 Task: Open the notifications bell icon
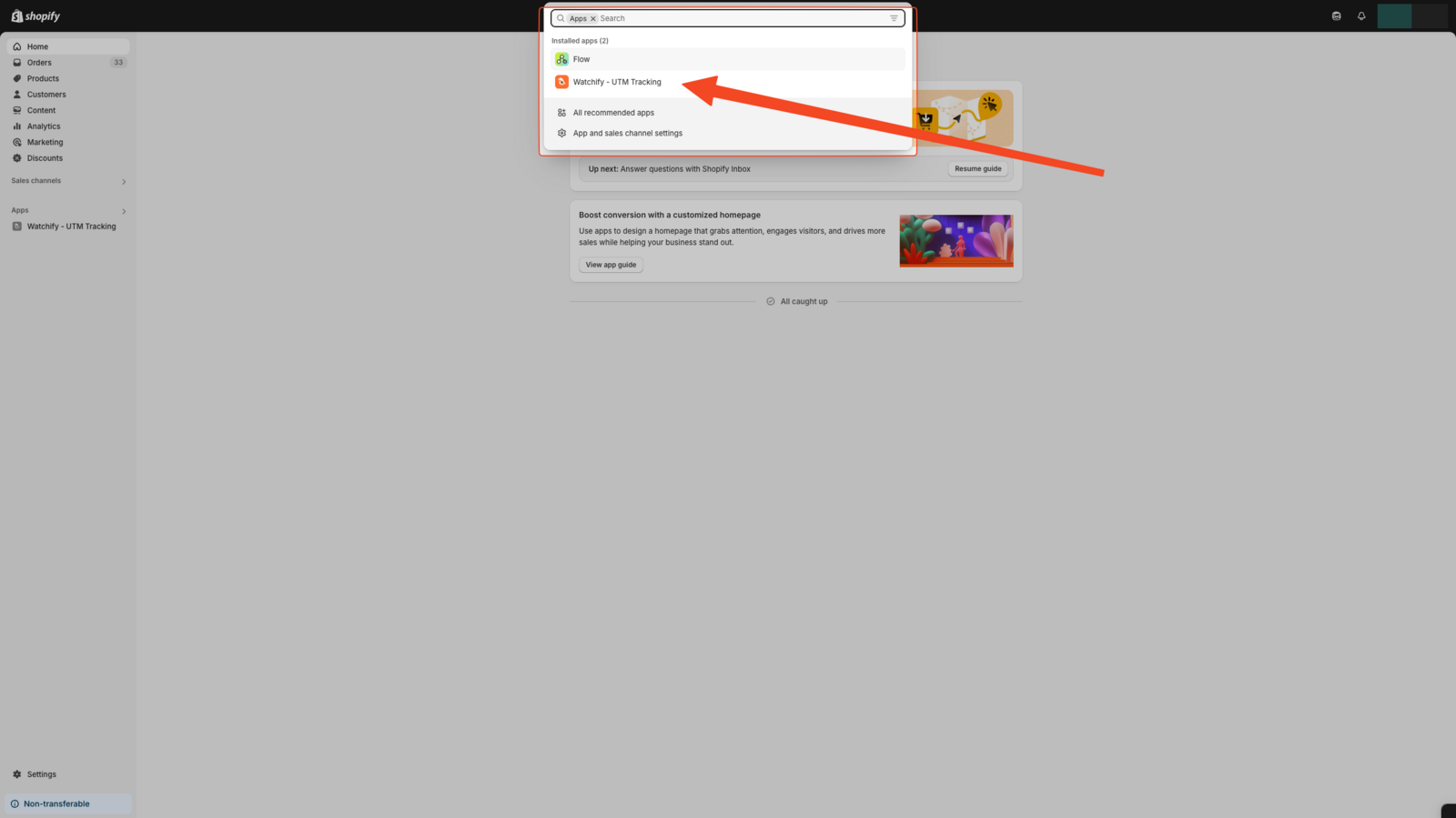(1361, 16)
